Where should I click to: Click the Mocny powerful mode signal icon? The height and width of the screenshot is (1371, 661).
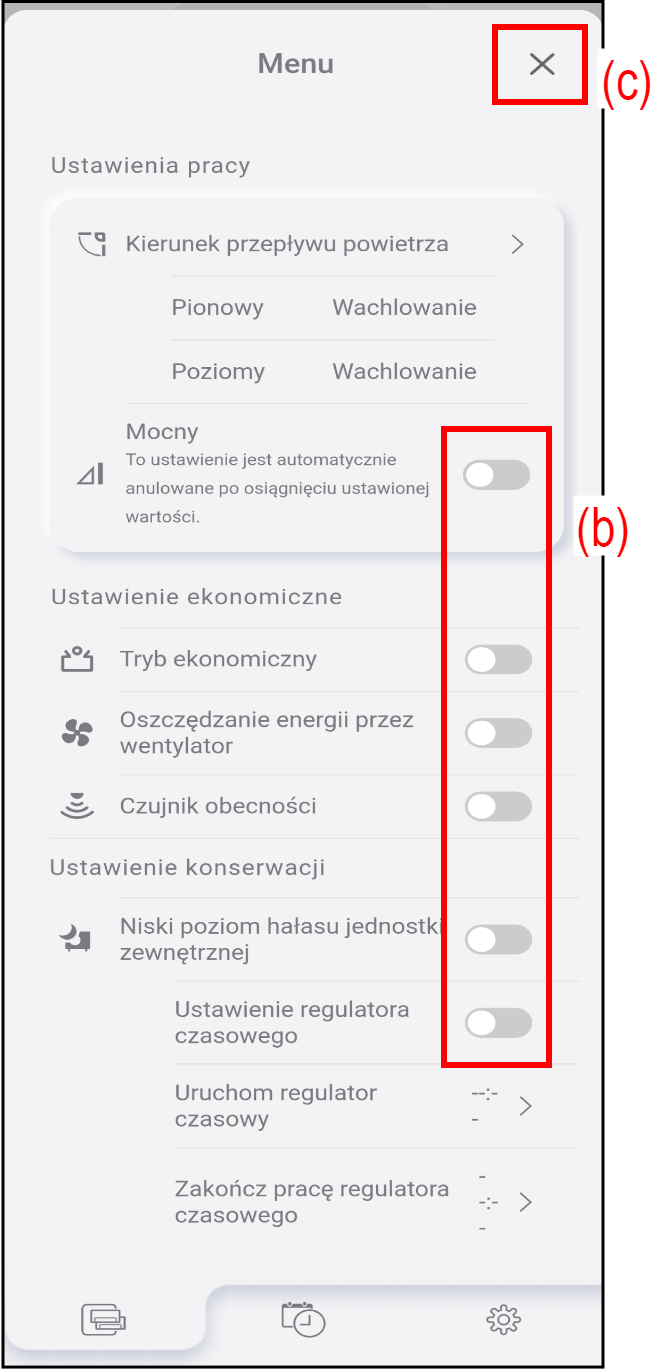(x=91, y=475)
